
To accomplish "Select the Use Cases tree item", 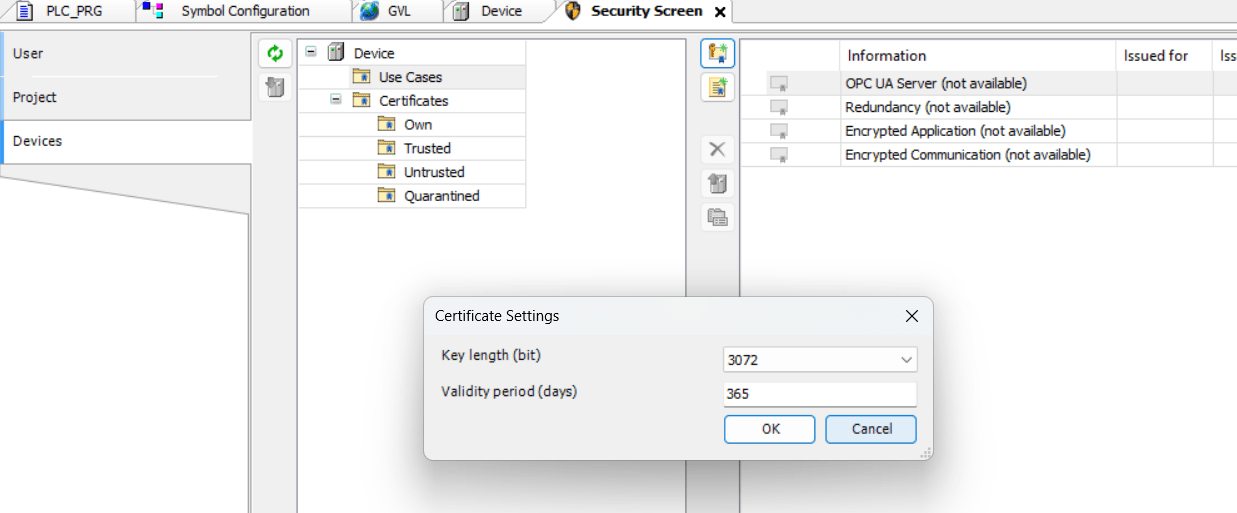I will coord(410,77).
